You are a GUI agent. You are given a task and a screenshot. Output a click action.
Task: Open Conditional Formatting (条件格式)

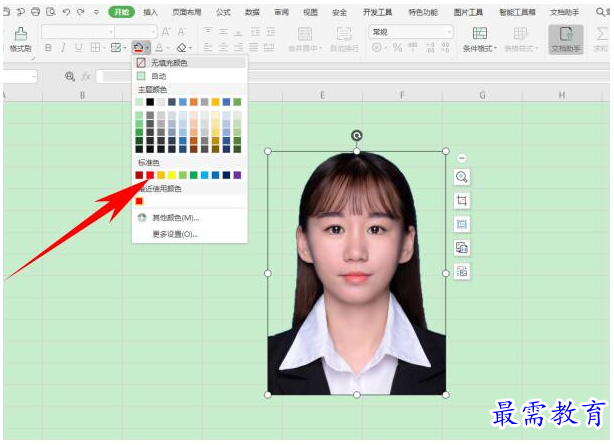point(480,39)
